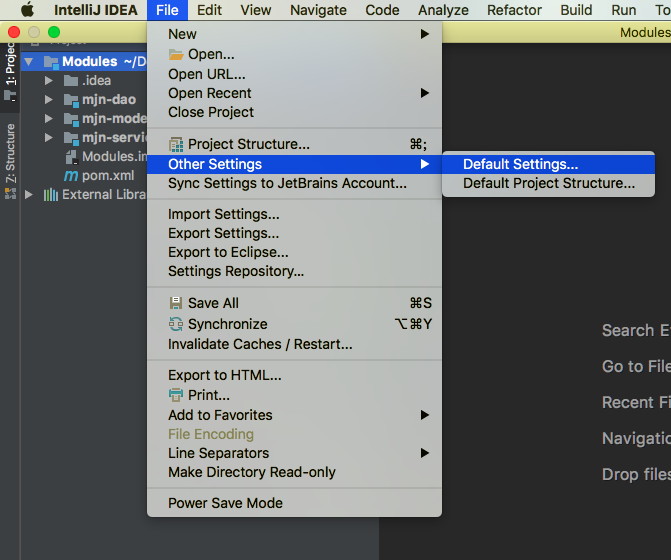Image resolution: width=671 pixels, height=560 pixels.
Task: Expand the .idea folder node
Action: click(48, 80)
